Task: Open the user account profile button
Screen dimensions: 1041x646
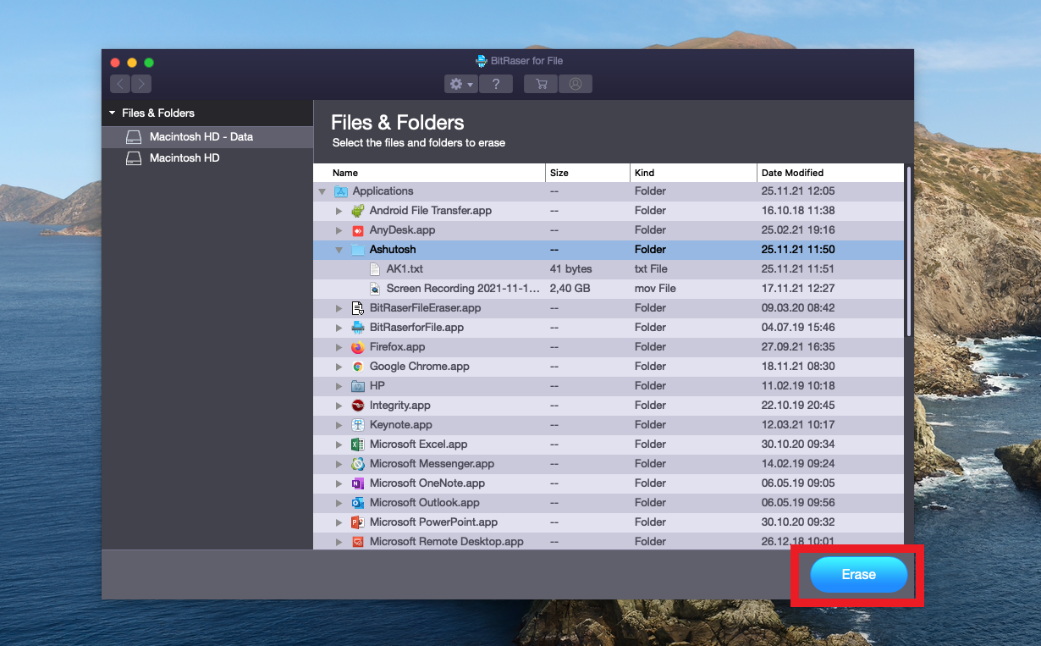Action: pos(576,84)
